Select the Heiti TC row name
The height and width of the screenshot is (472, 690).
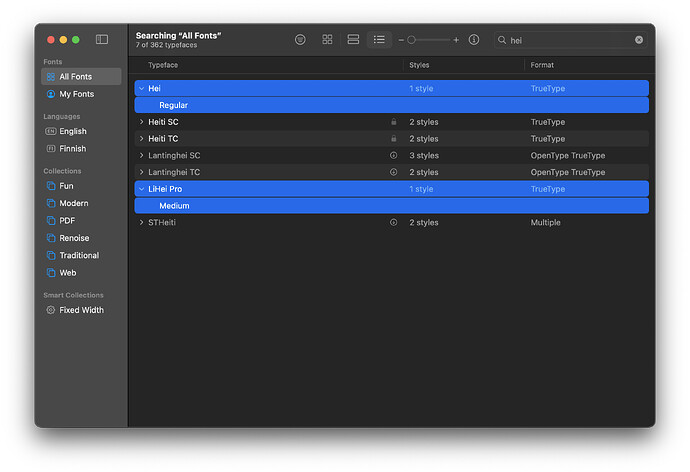coord(163,139)
